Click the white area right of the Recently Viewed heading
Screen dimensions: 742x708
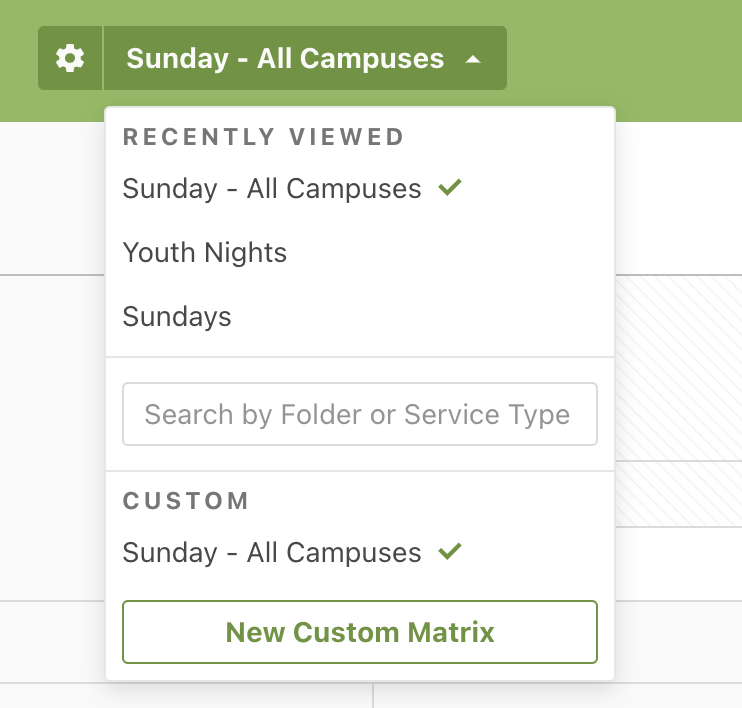pyautogui.click(x=510, y=137)
